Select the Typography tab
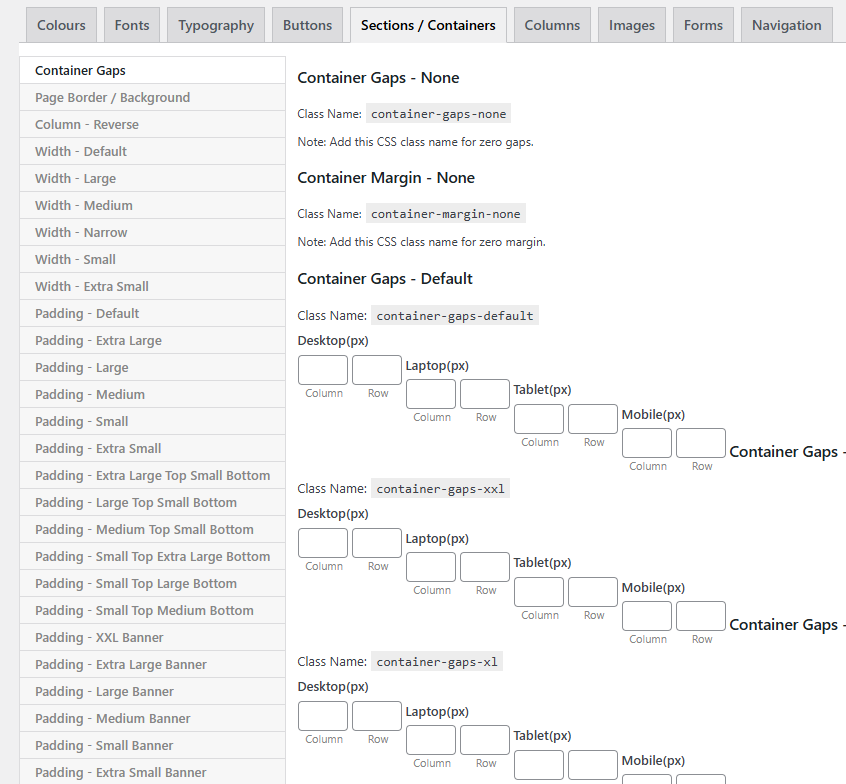 [216, 25]
